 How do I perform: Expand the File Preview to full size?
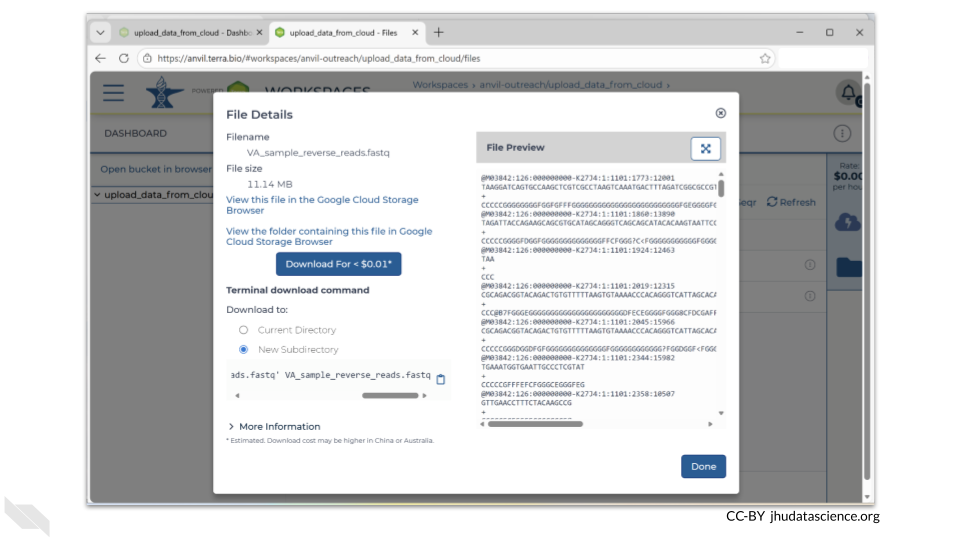[705, 148]
